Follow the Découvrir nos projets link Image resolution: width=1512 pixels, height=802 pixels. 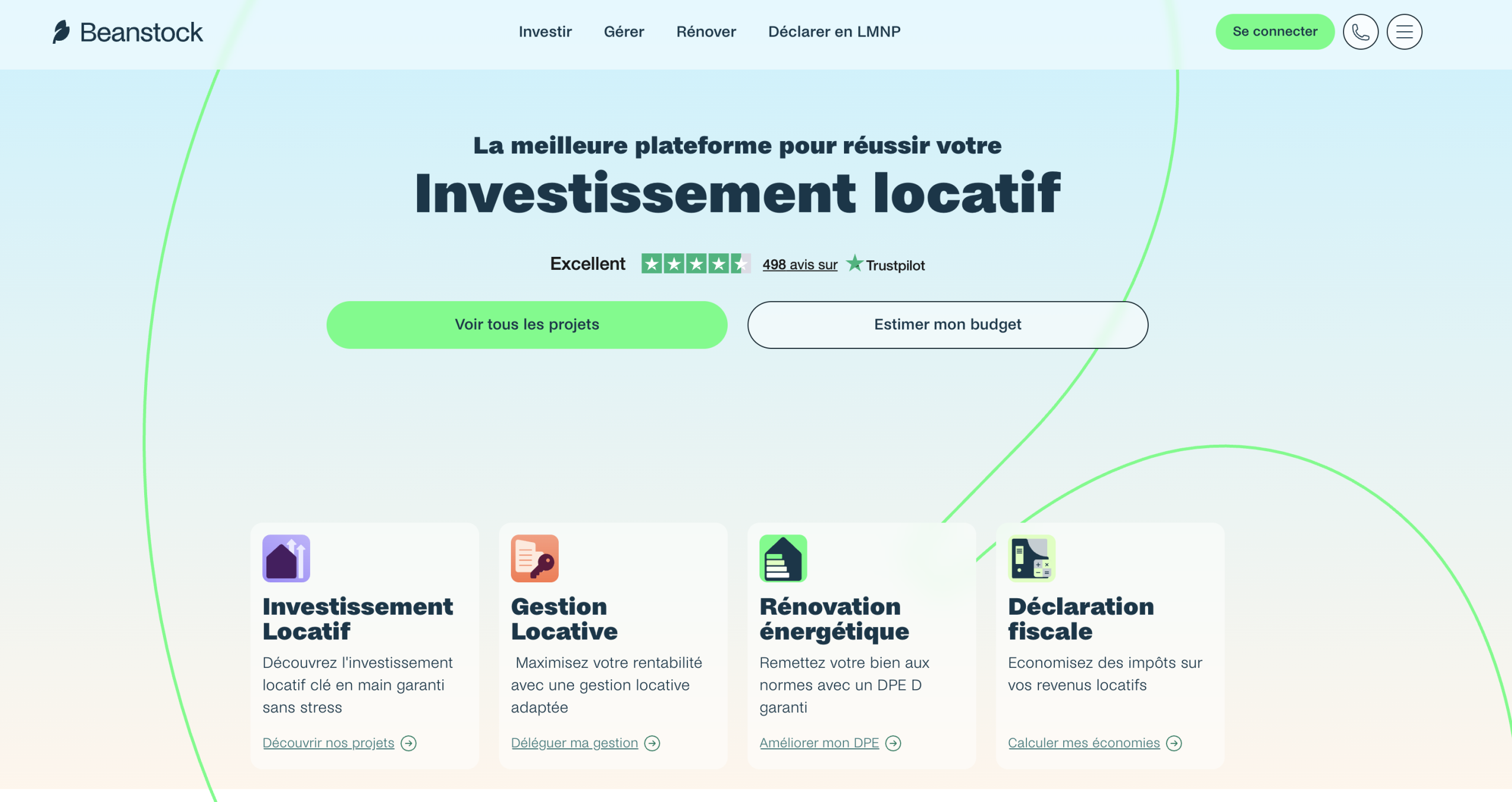328,743
